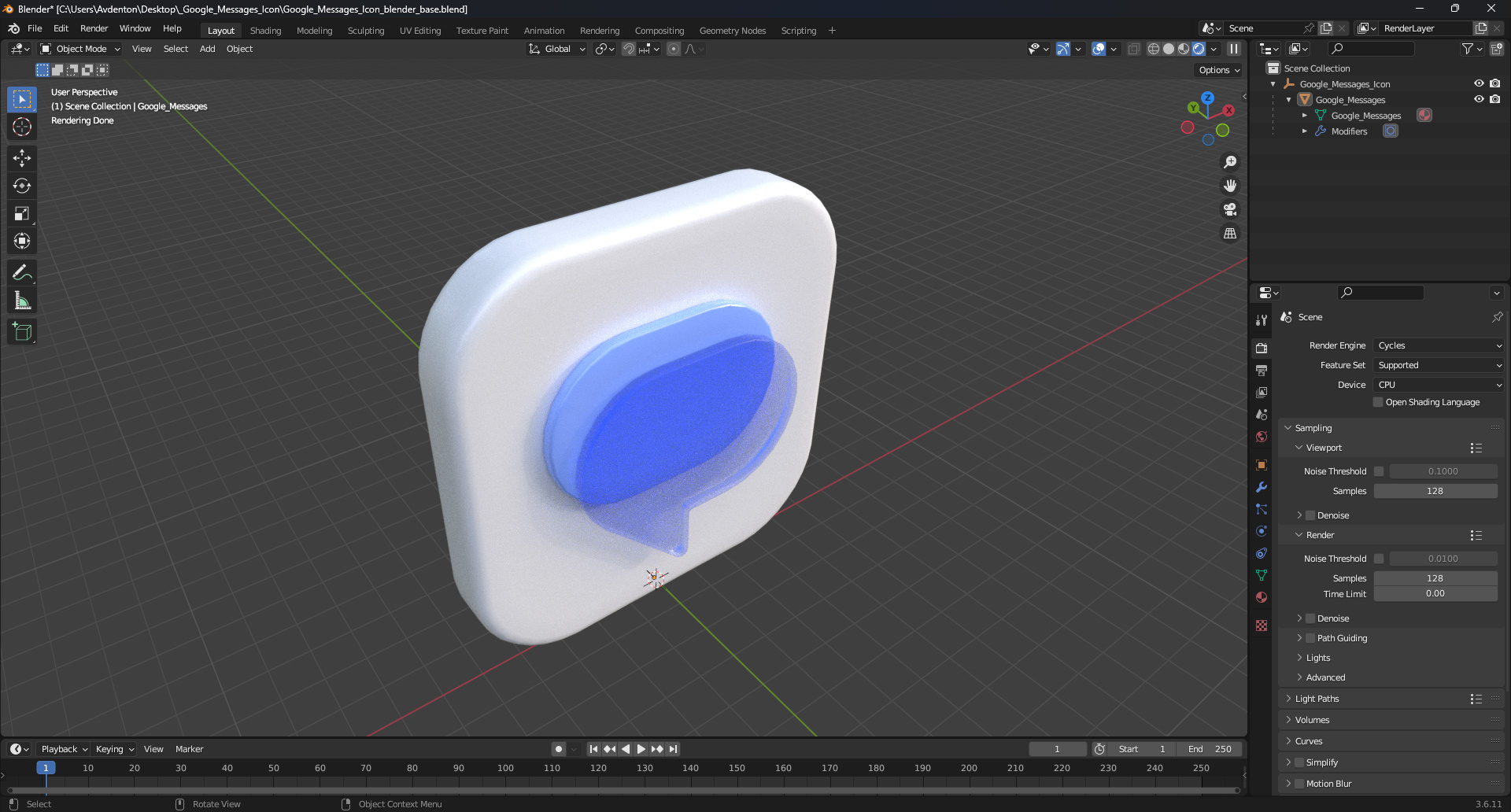Open the Texture properties tab
The height and width of the screenshot is (812, 1511).
click(1262, 626)
